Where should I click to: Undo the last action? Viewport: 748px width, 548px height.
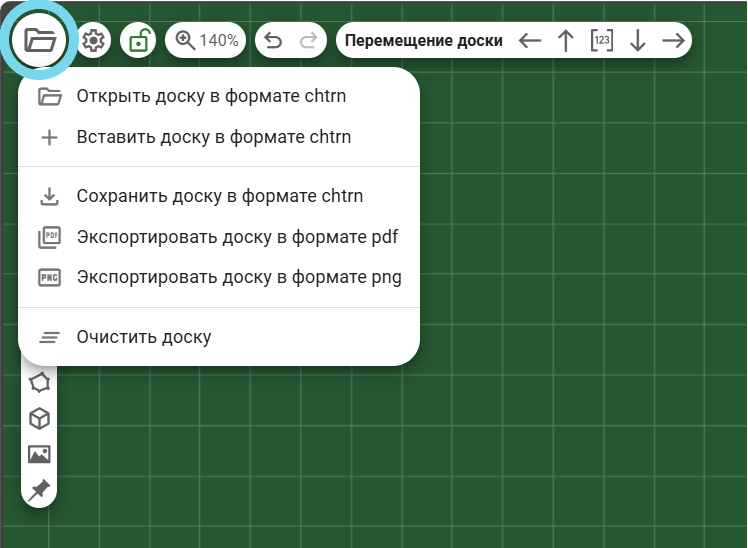tap(272, 41)
